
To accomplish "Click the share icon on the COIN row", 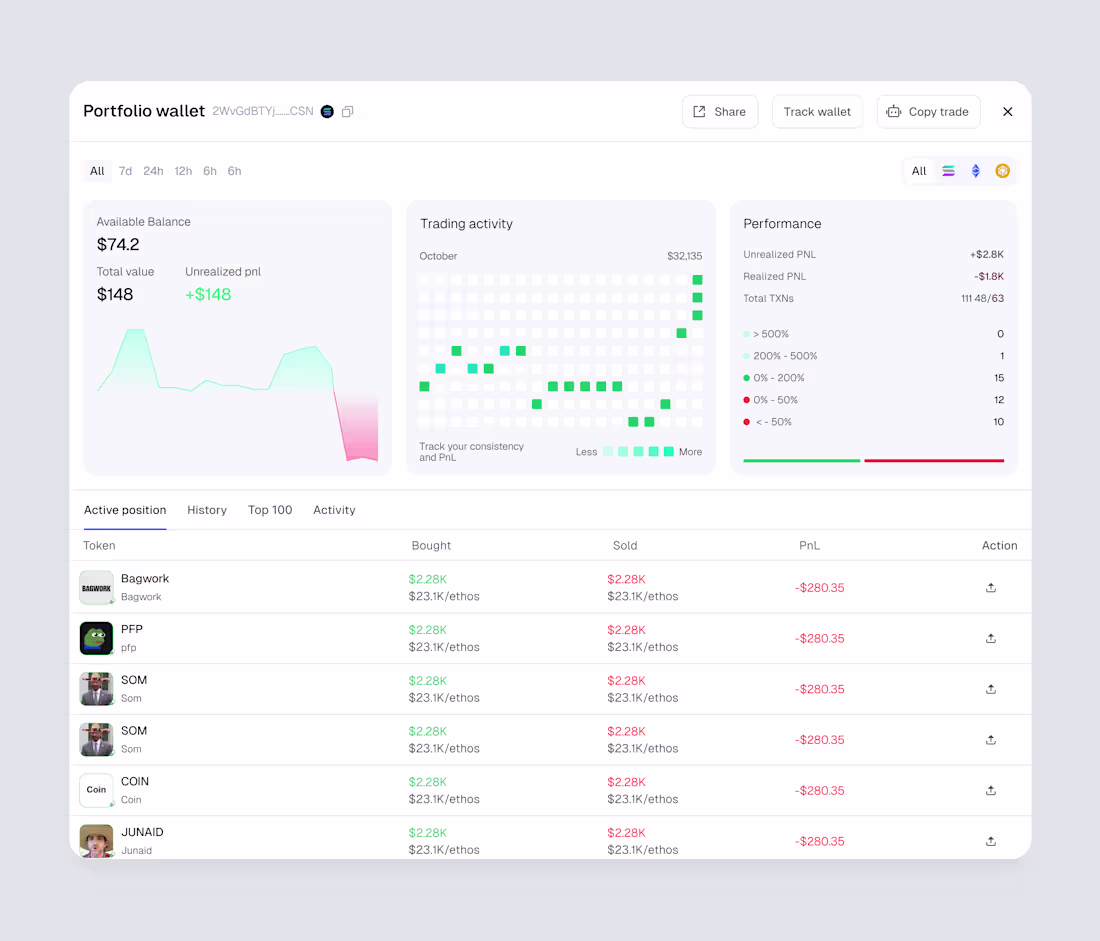I will [x=990, y=790].
